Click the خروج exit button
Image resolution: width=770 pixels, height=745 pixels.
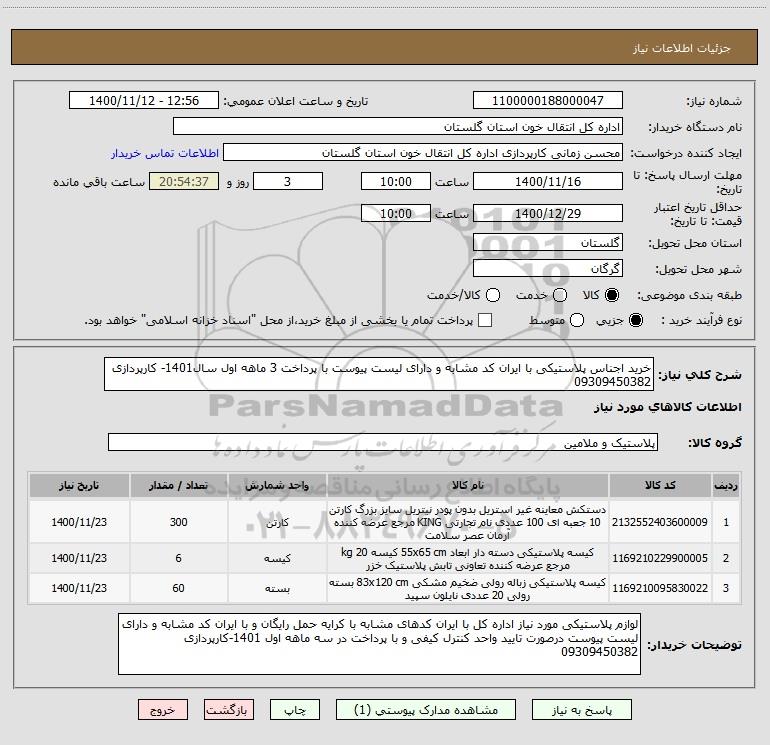(x=163, y=710)
